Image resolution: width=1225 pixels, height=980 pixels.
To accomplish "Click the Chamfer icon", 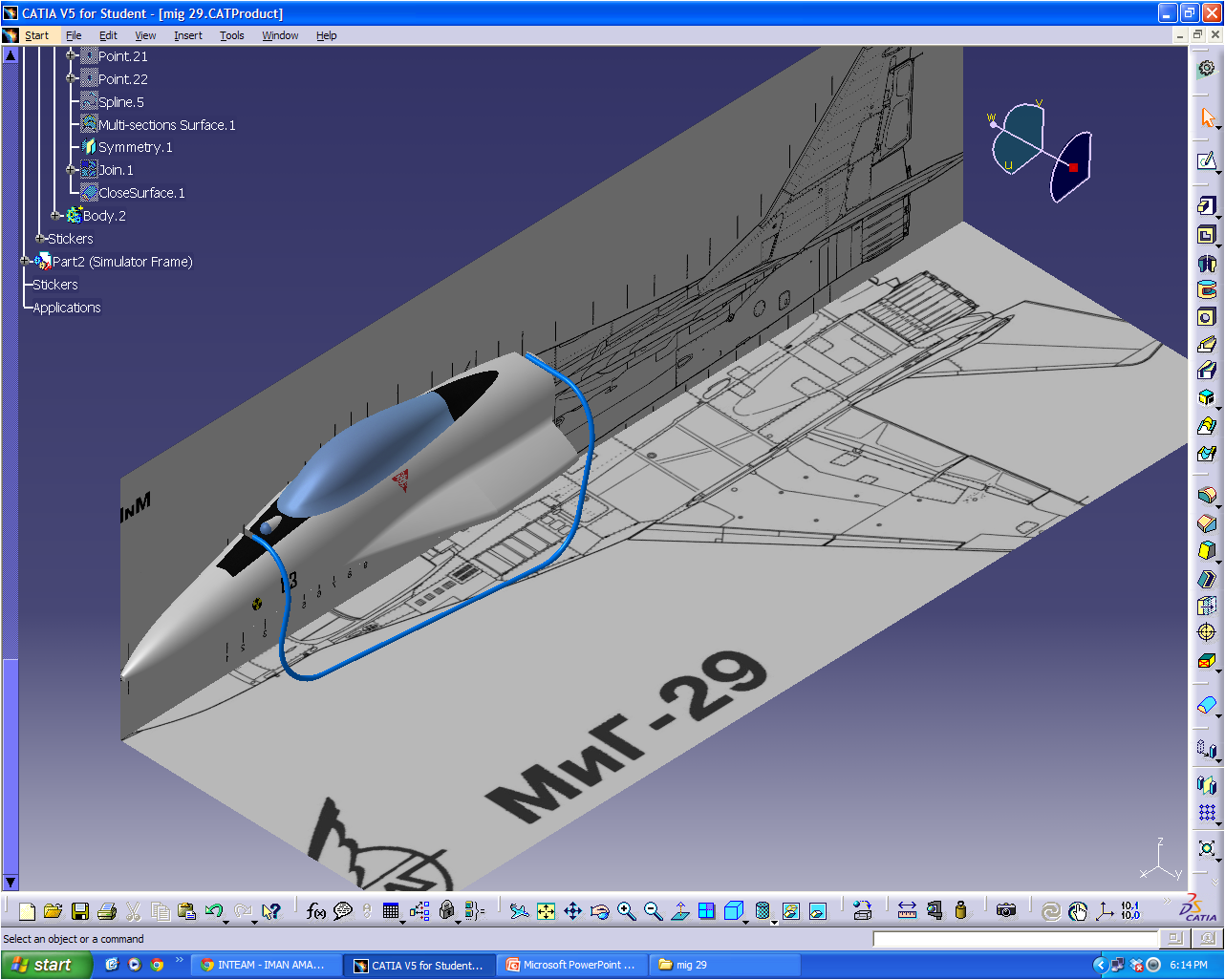I will 1207,523.
